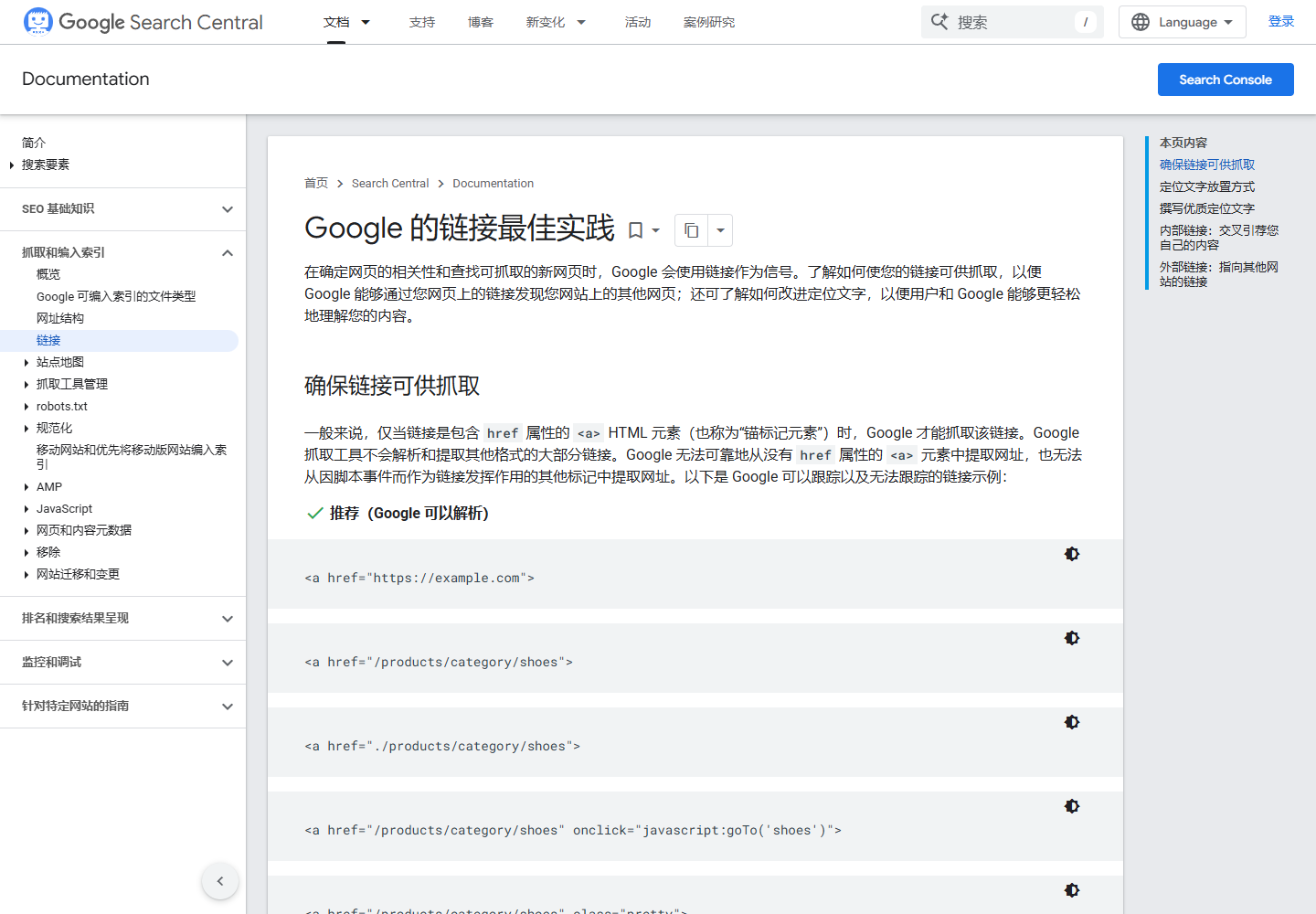Click the Language globe icon

[1141, 22]
